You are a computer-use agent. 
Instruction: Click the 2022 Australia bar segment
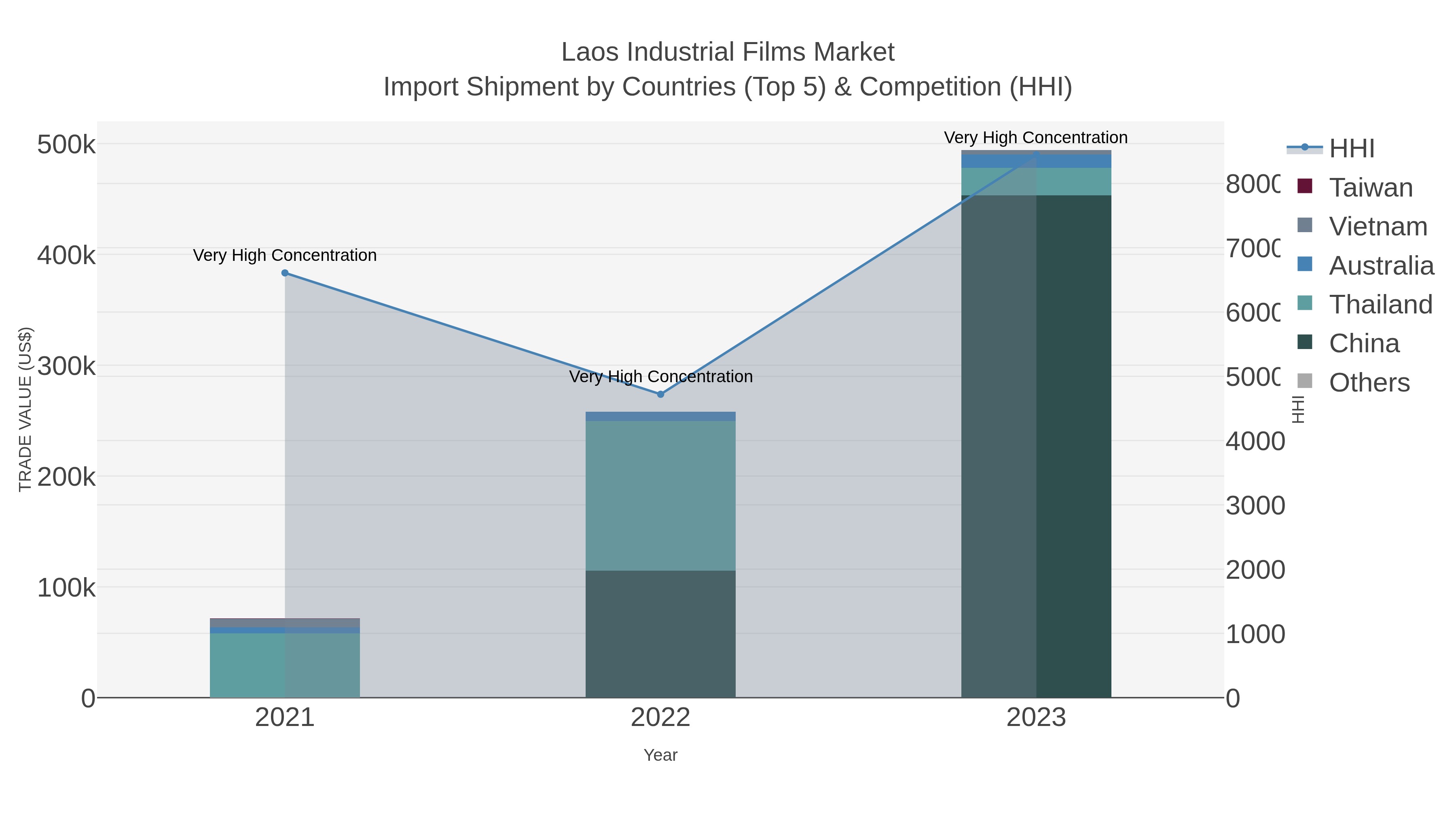(x=660, y=417)
